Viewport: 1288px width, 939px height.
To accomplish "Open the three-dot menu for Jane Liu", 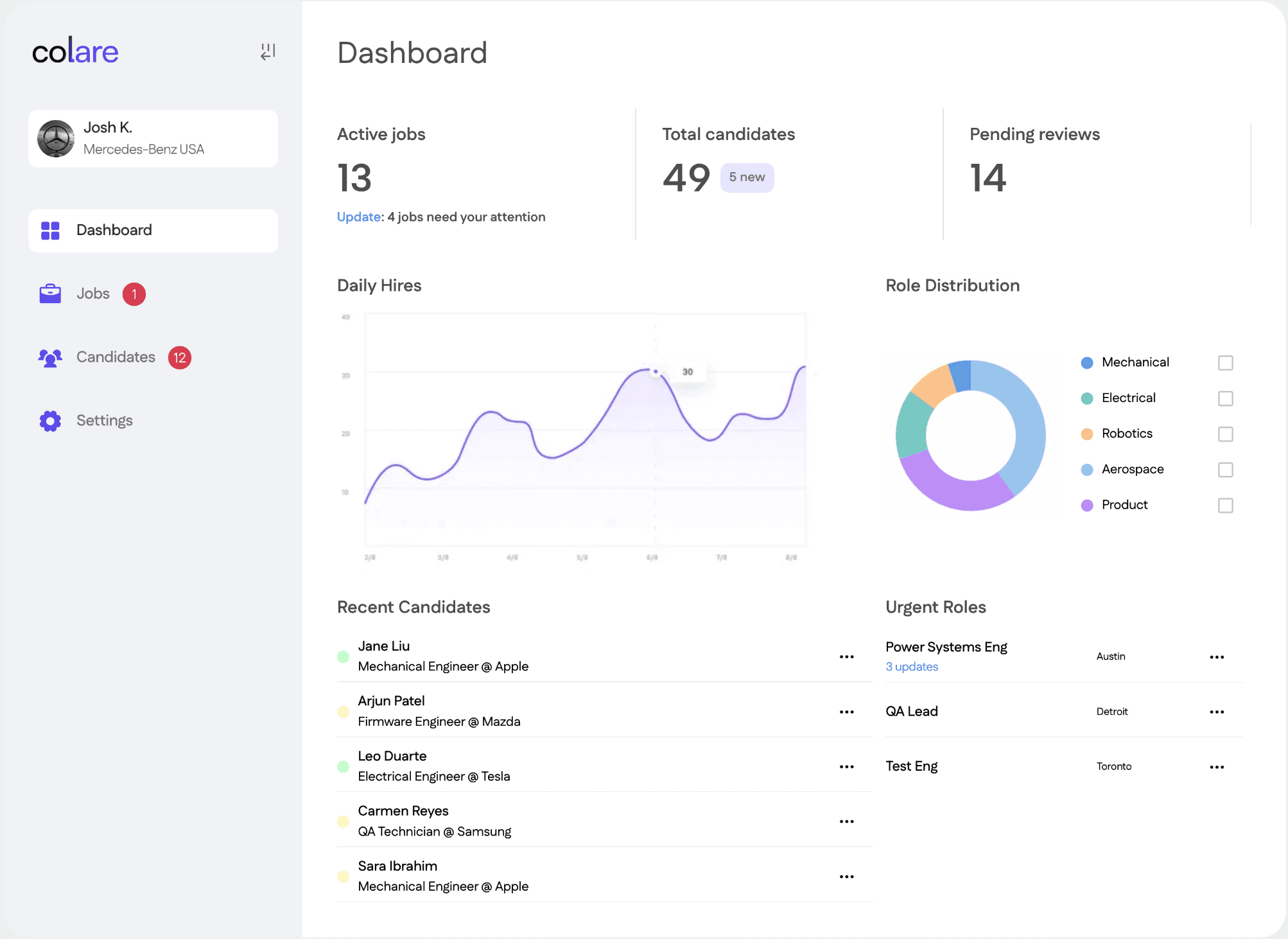I will pyautogui.click(x=846, y=656).
